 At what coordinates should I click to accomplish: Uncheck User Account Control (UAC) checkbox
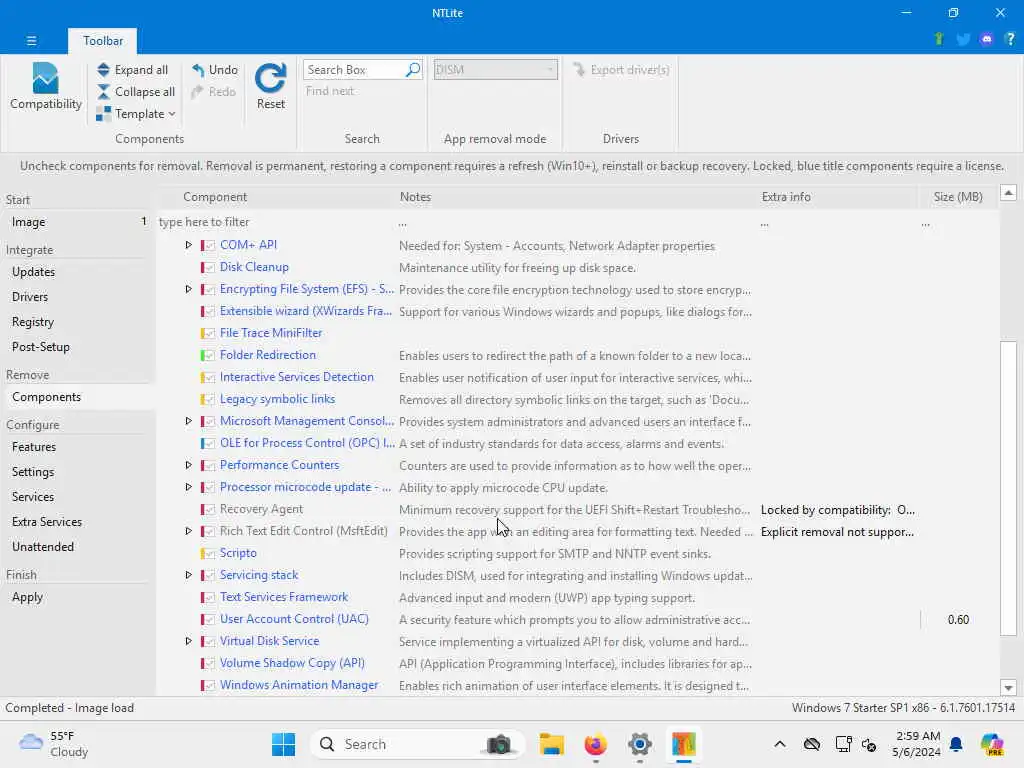(208, 620)
